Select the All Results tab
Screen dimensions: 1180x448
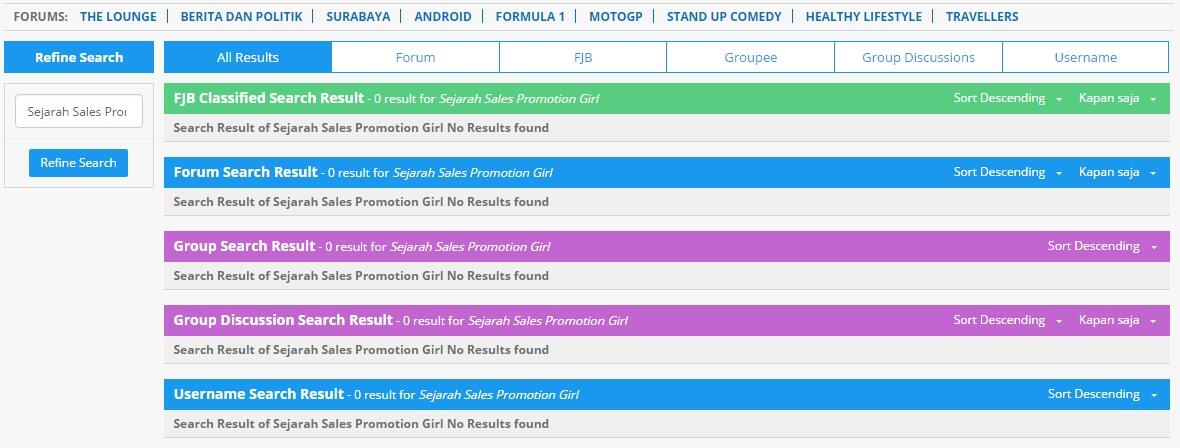248,57
